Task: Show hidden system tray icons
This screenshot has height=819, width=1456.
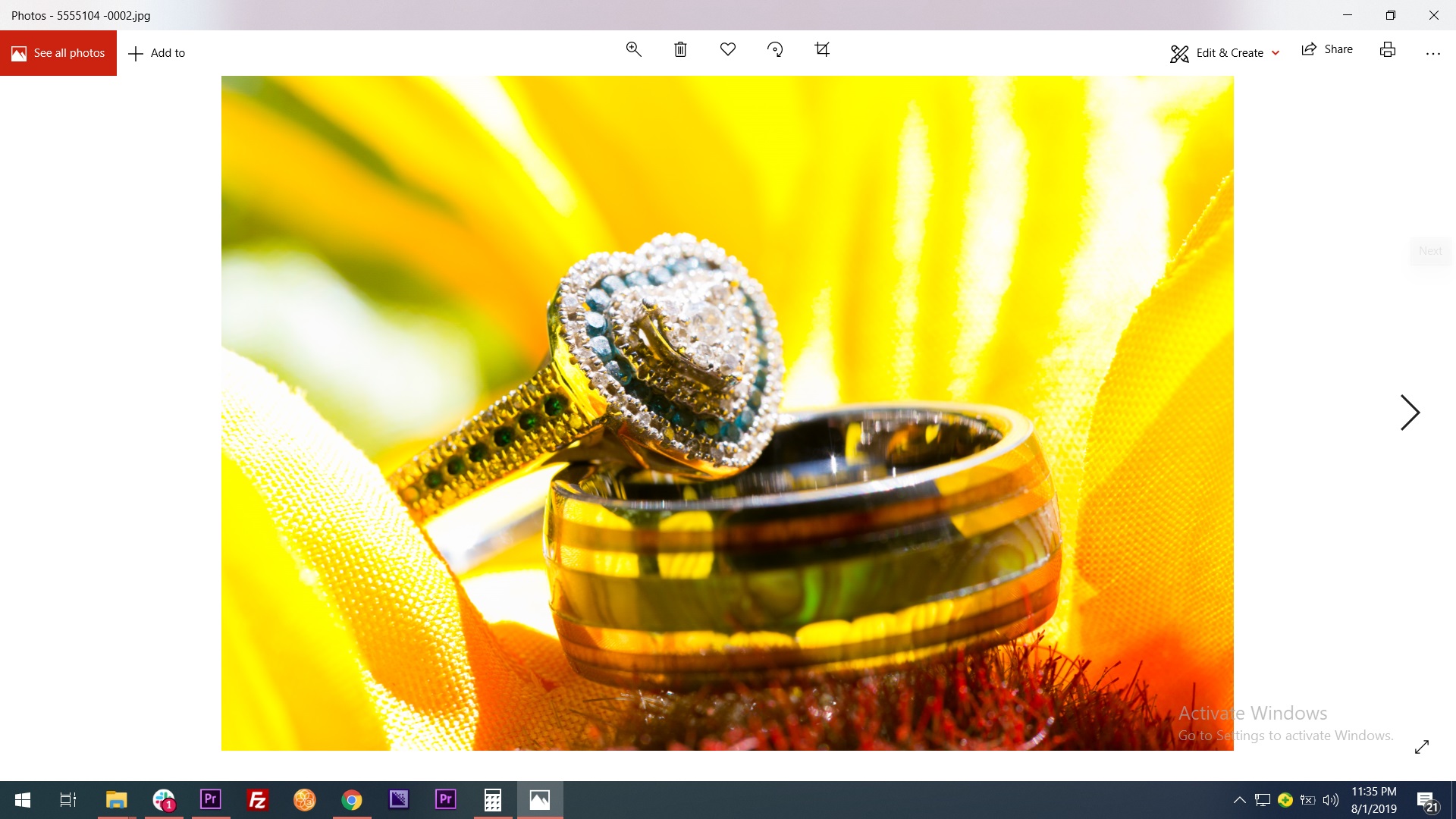Action: [1239, 799]
